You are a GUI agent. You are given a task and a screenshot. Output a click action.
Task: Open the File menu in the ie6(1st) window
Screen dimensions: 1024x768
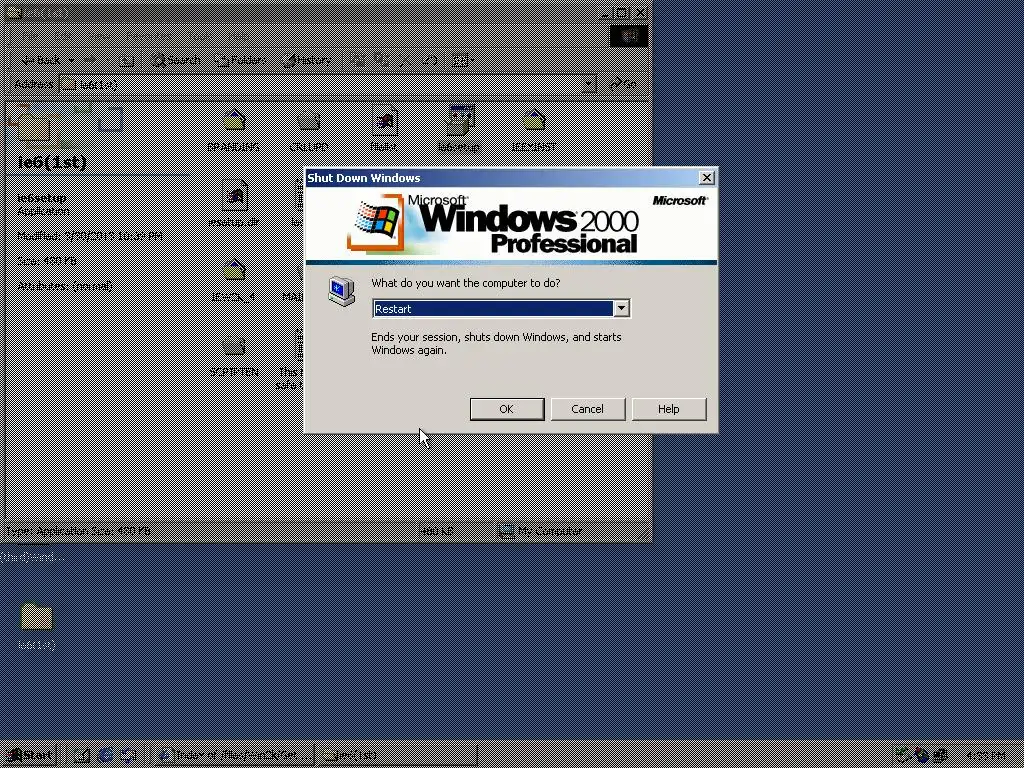coord(30,36)
